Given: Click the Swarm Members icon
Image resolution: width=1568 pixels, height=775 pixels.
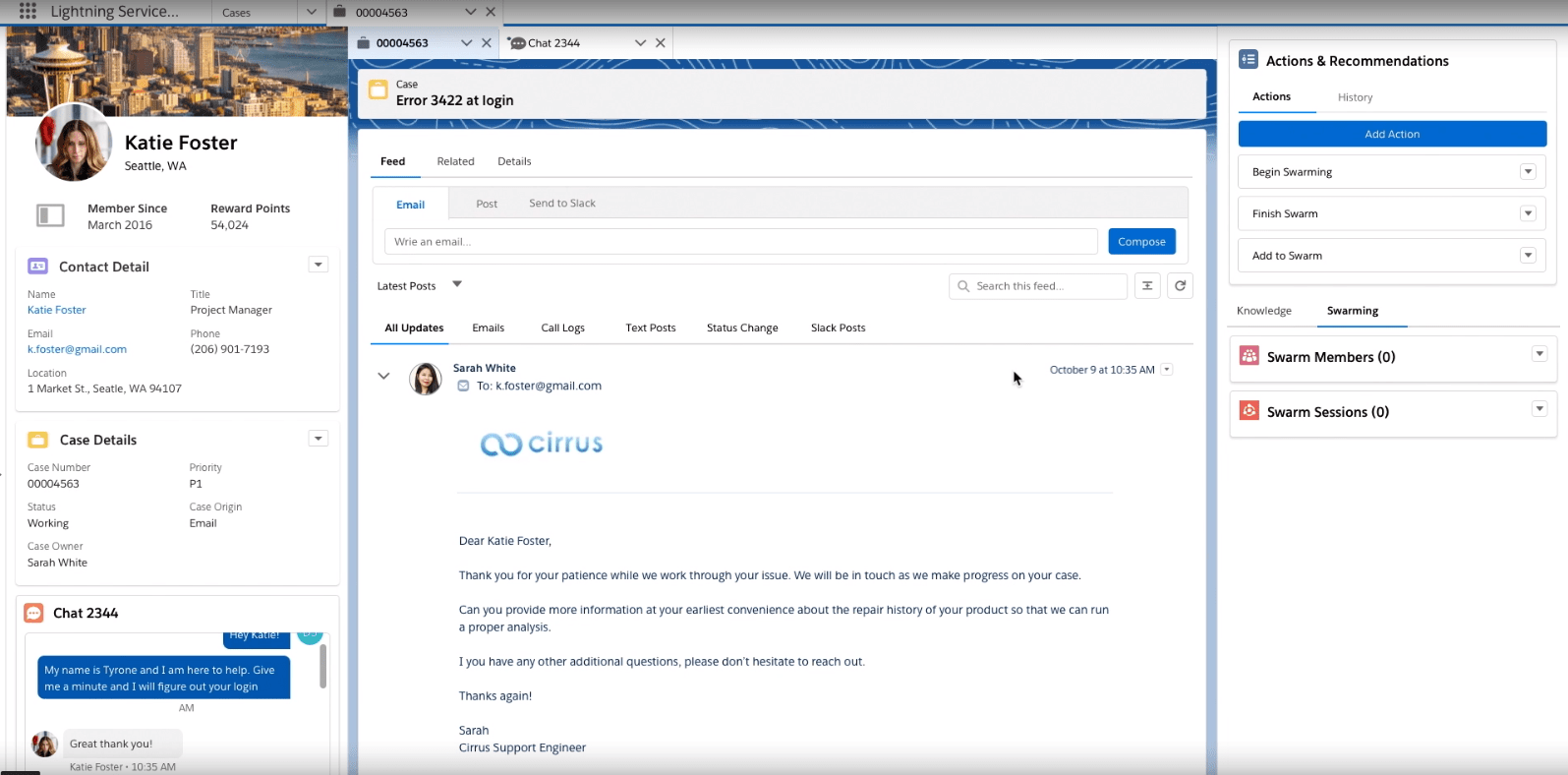Looking at the screenshot, I should 1249,355.
